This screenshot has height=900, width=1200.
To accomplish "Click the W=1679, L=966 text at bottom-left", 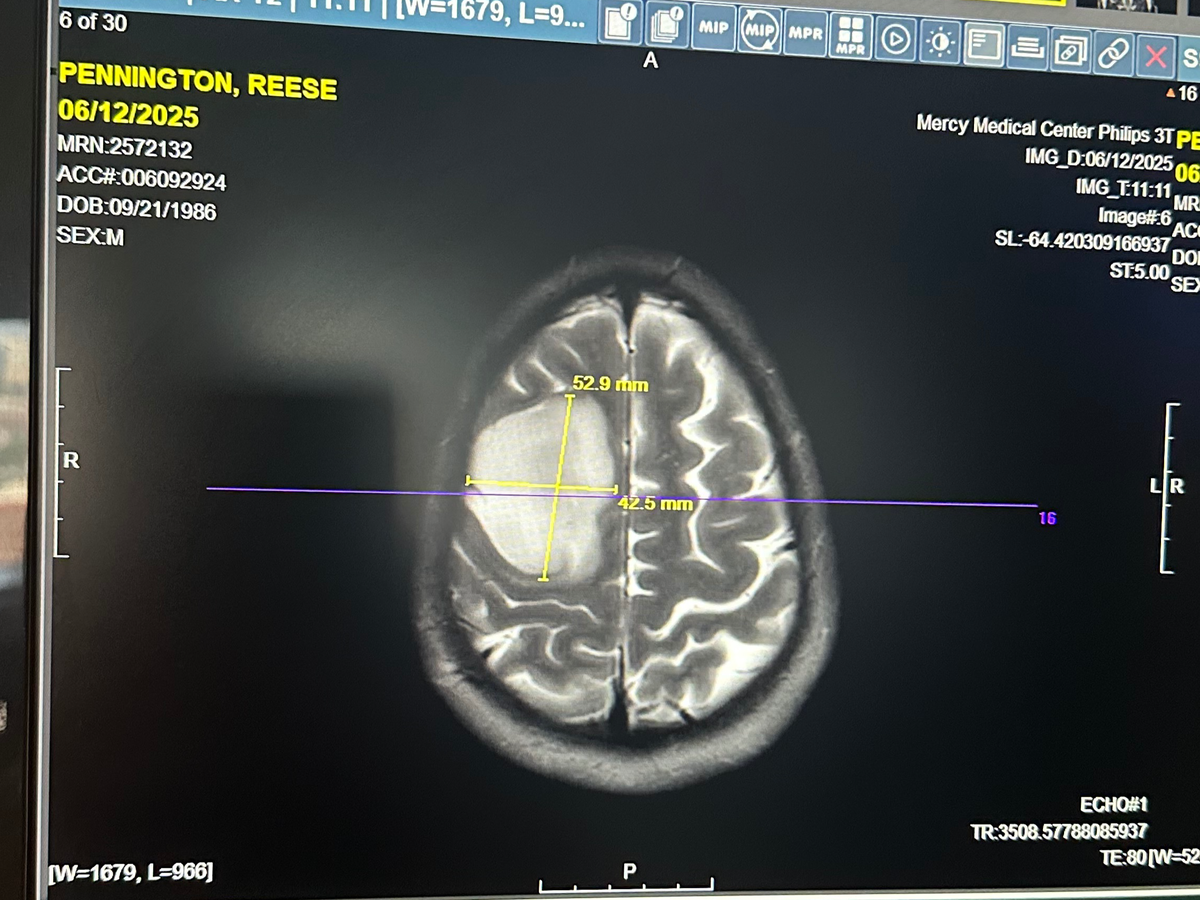I will point(130,872).
